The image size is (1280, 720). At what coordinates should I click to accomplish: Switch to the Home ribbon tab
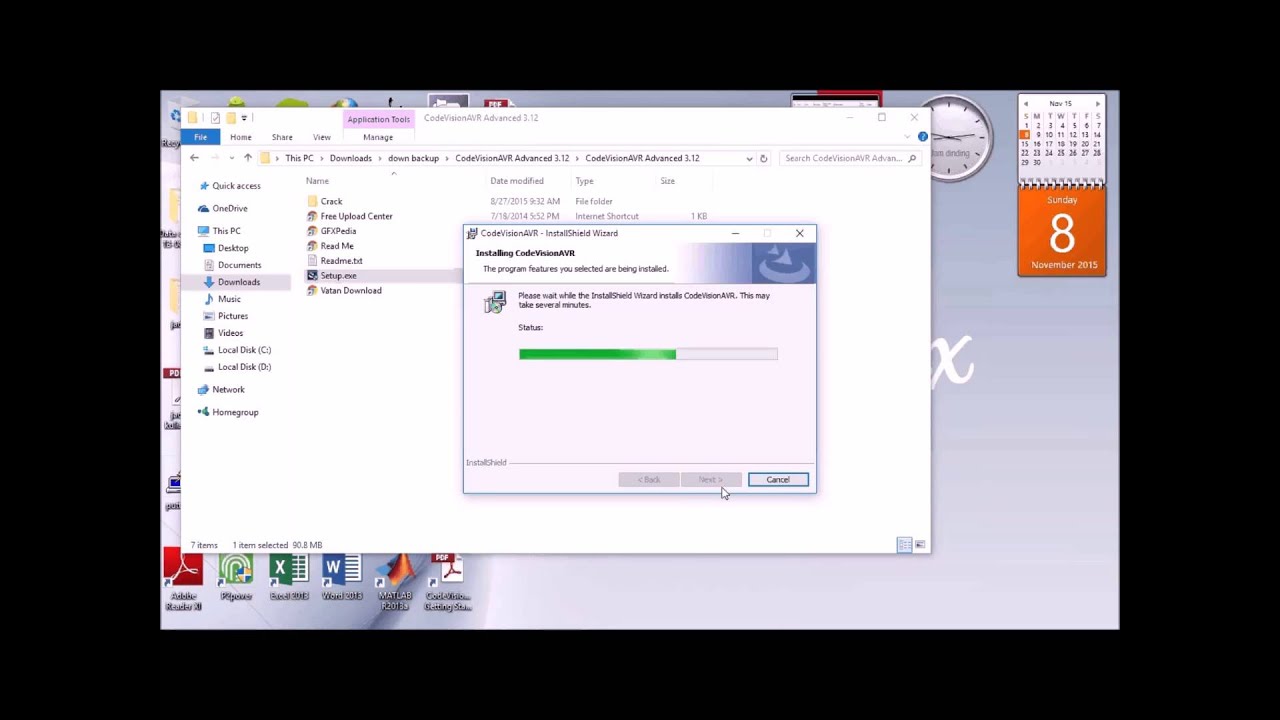pyautogui.click(x=241, y=137)
